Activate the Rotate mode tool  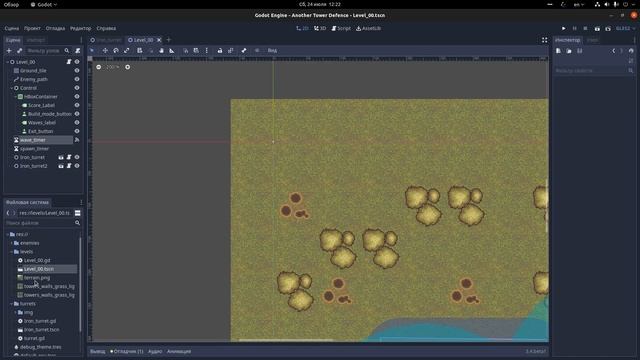click(x=116, y=51)
